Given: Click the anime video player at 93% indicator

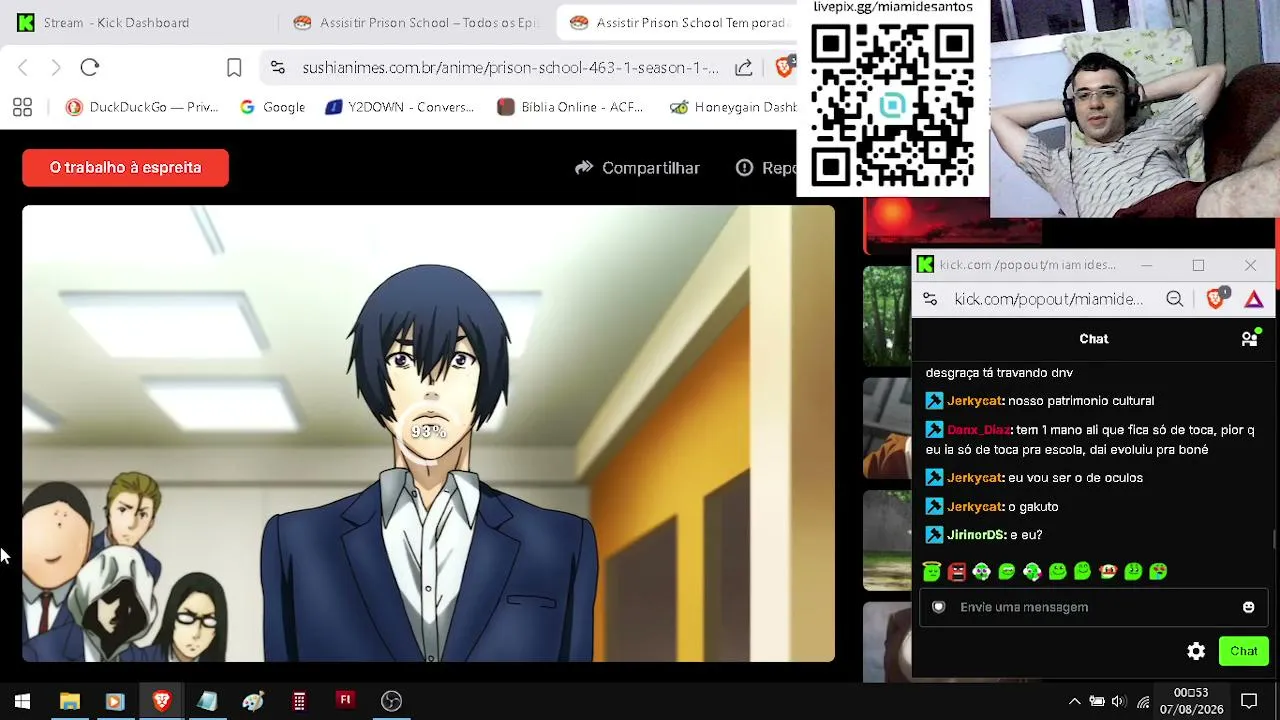Looking at the screenshot, I should click(428, 433).
